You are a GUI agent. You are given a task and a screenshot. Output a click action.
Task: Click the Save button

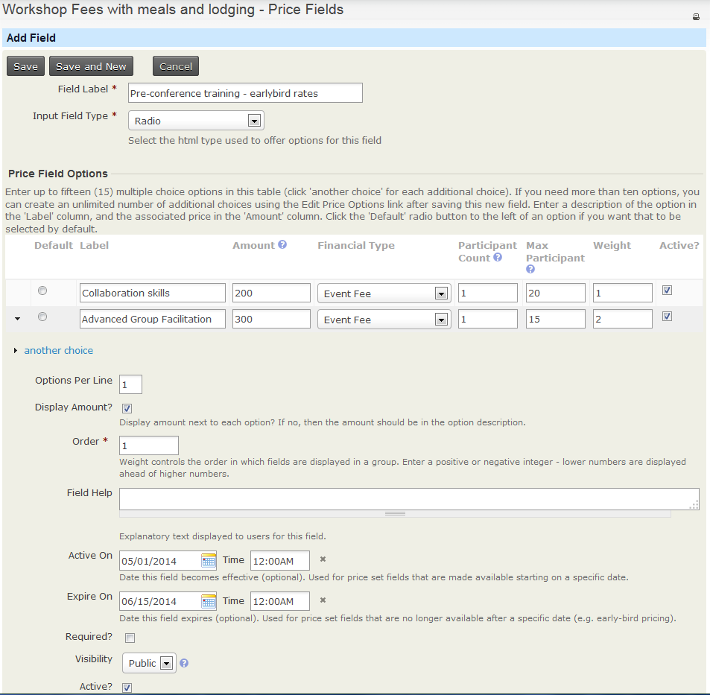tap(26, 67)
